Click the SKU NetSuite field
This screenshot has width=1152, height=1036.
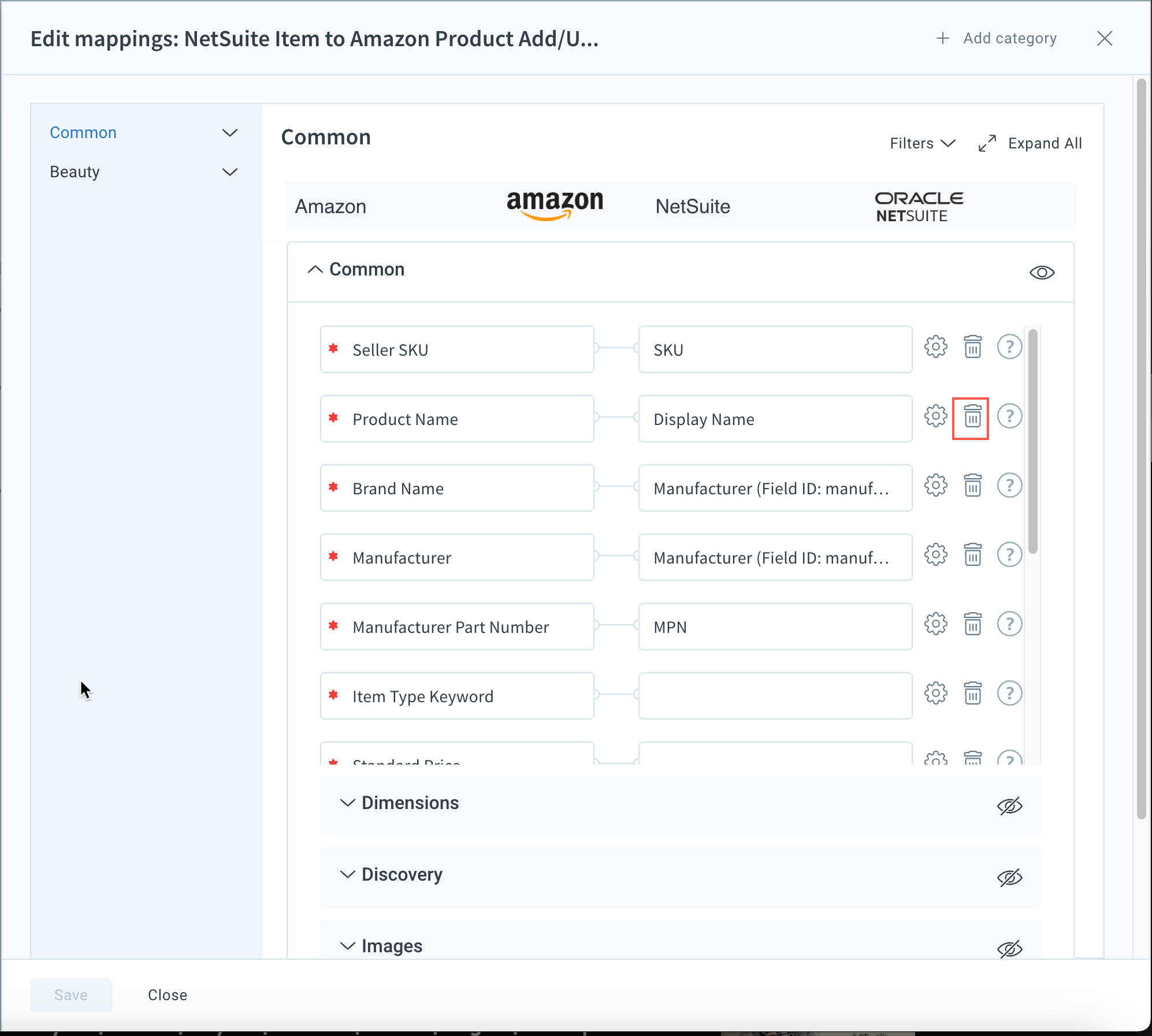click(775, 349)
